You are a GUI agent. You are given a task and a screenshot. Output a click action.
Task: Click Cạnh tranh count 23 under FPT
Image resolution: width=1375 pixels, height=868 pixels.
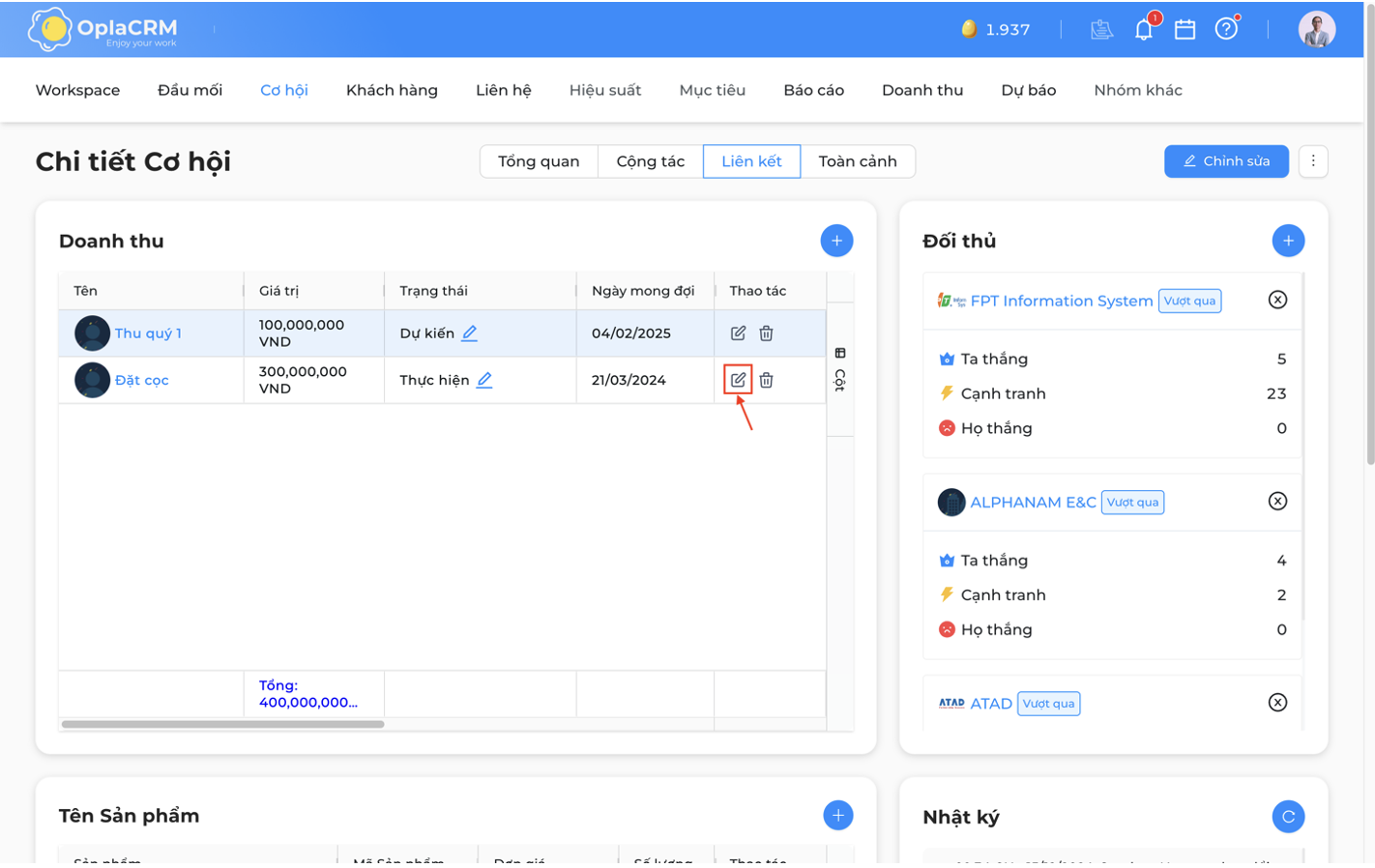tap(1276, 393)
